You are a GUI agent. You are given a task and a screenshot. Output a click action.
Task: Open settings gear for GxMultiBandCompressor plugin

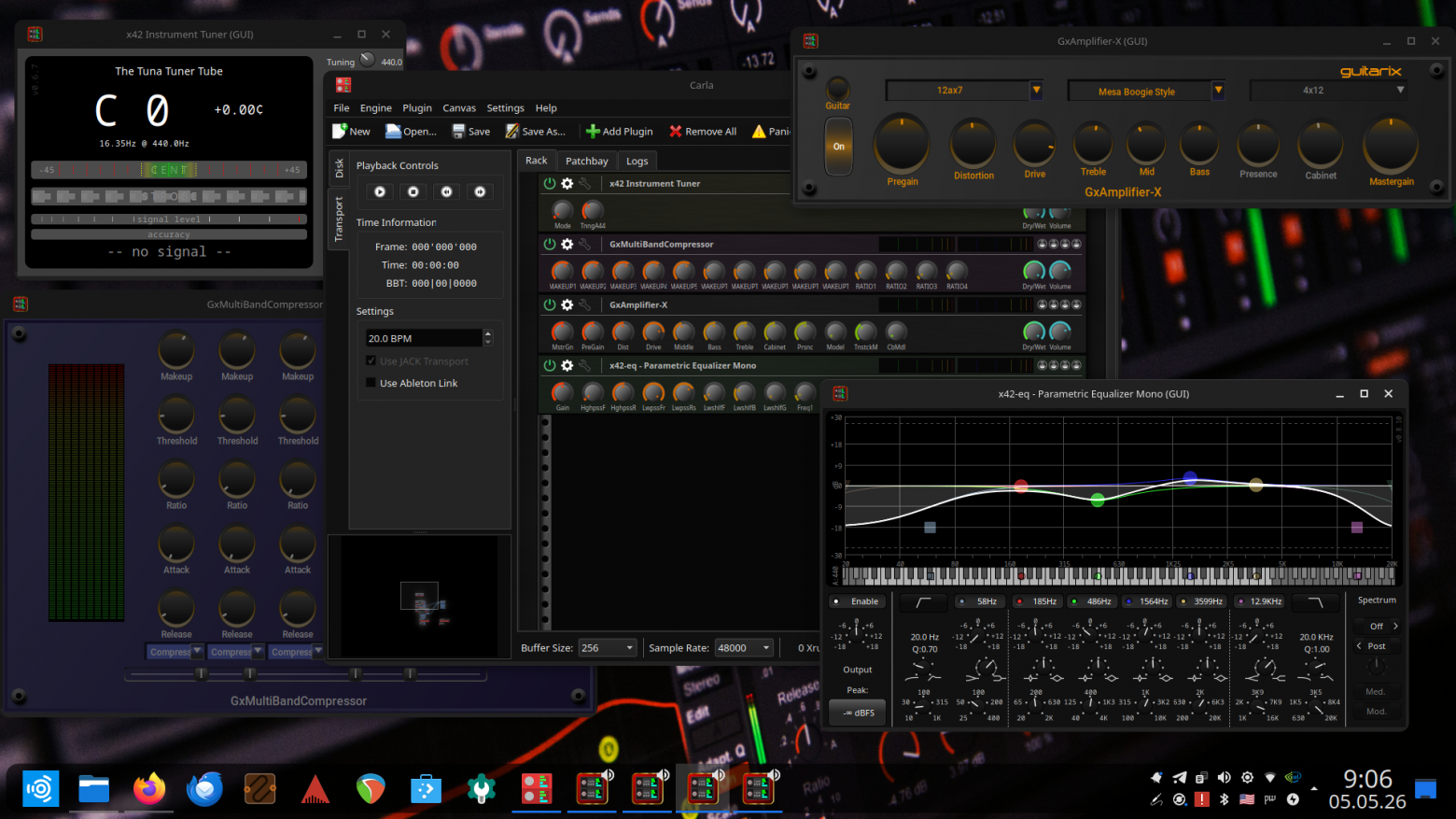pyautogui.click(x=567, y=245)
